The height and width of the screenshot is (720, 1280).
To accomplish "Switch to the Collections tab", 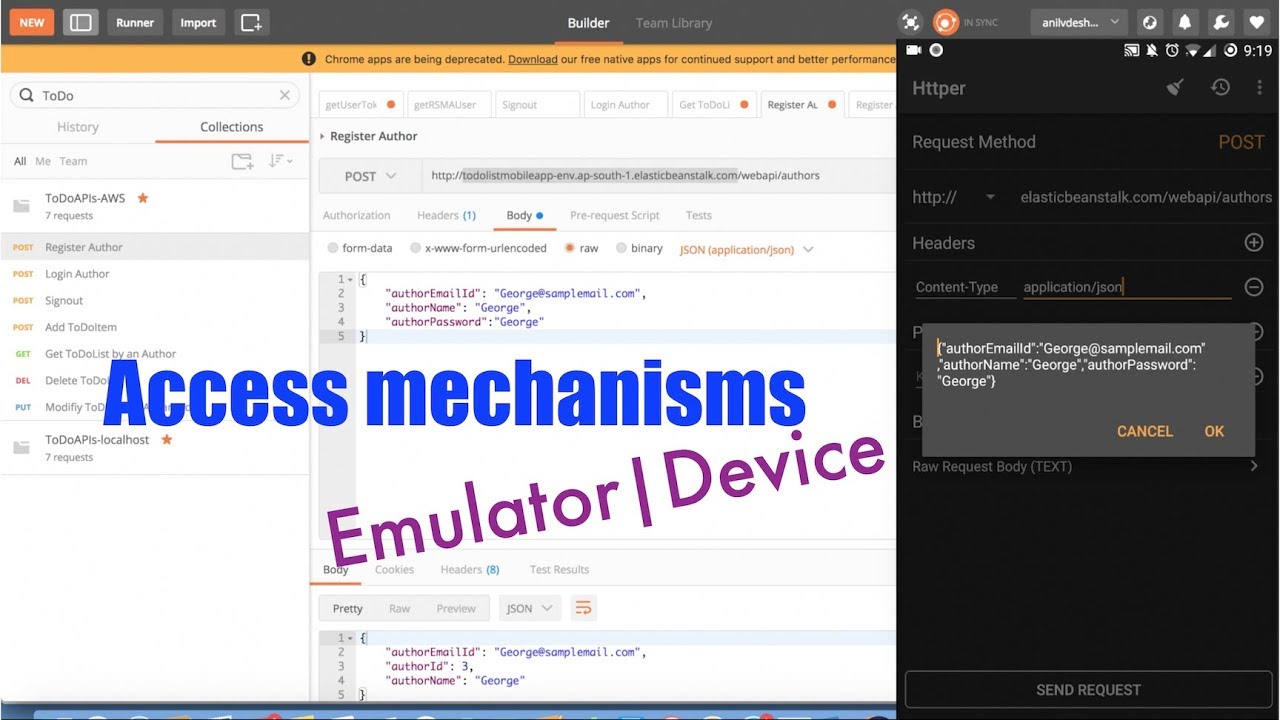I will 232,127.
